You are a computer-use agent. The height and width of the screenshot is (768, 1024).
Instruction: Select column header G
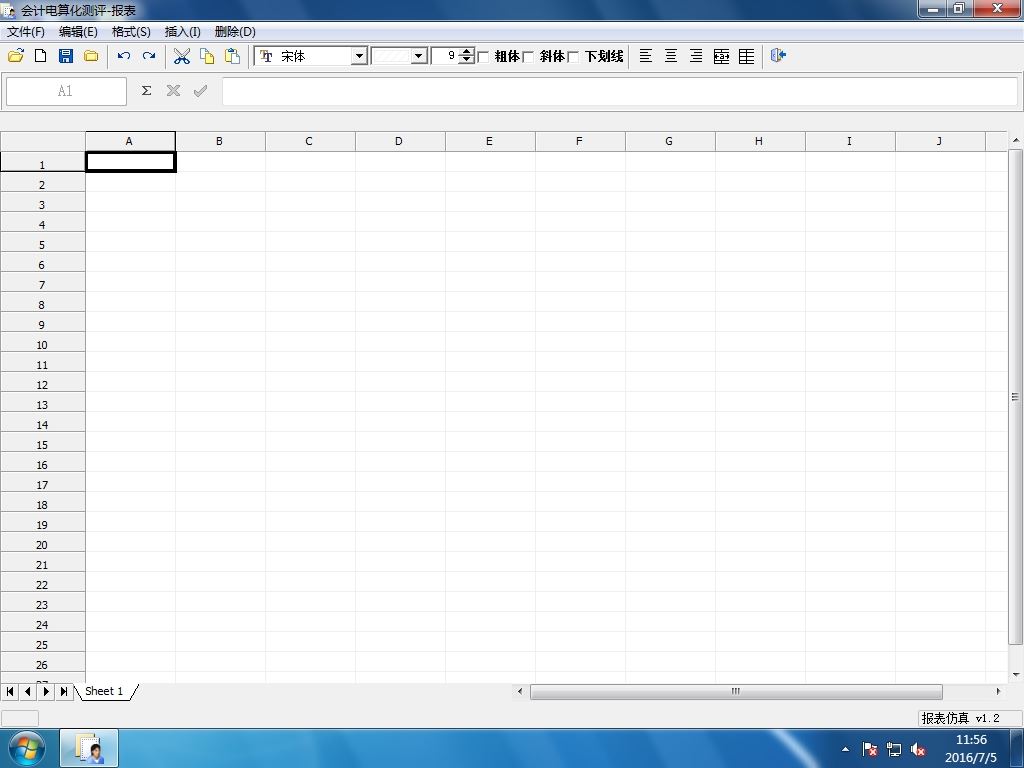(x=669, y=141)
